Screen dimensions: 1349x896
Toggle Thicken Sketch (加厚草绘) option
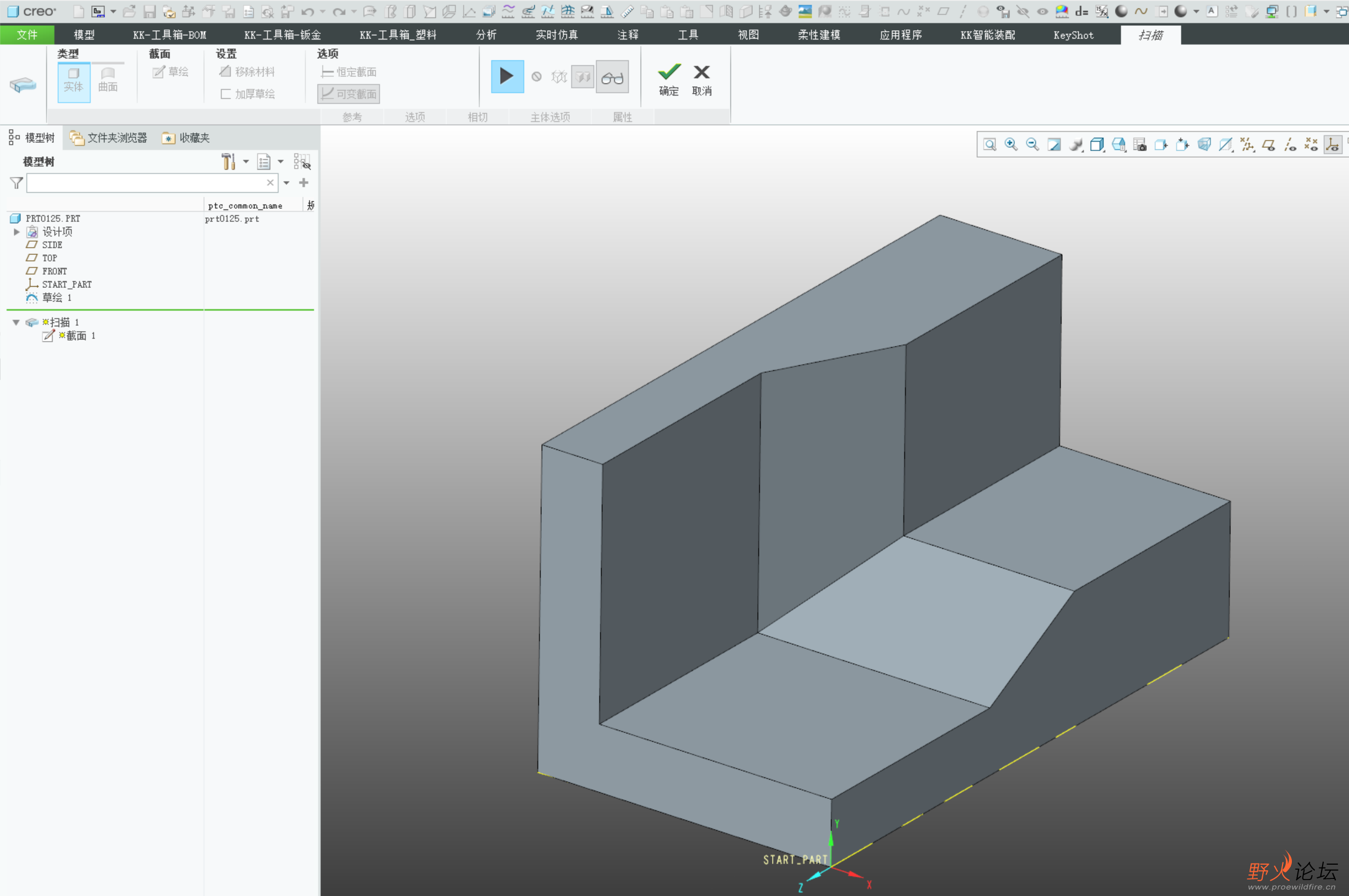pos(247,94)
